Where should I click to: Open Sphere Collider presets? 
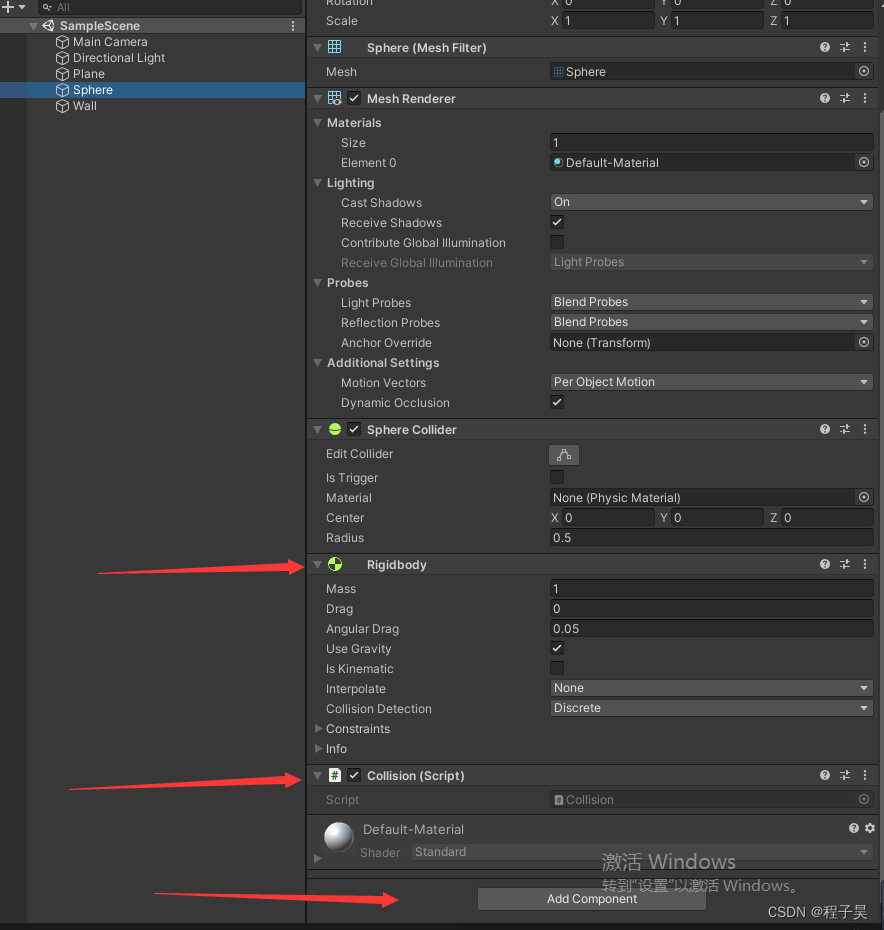tap(845, 429)
